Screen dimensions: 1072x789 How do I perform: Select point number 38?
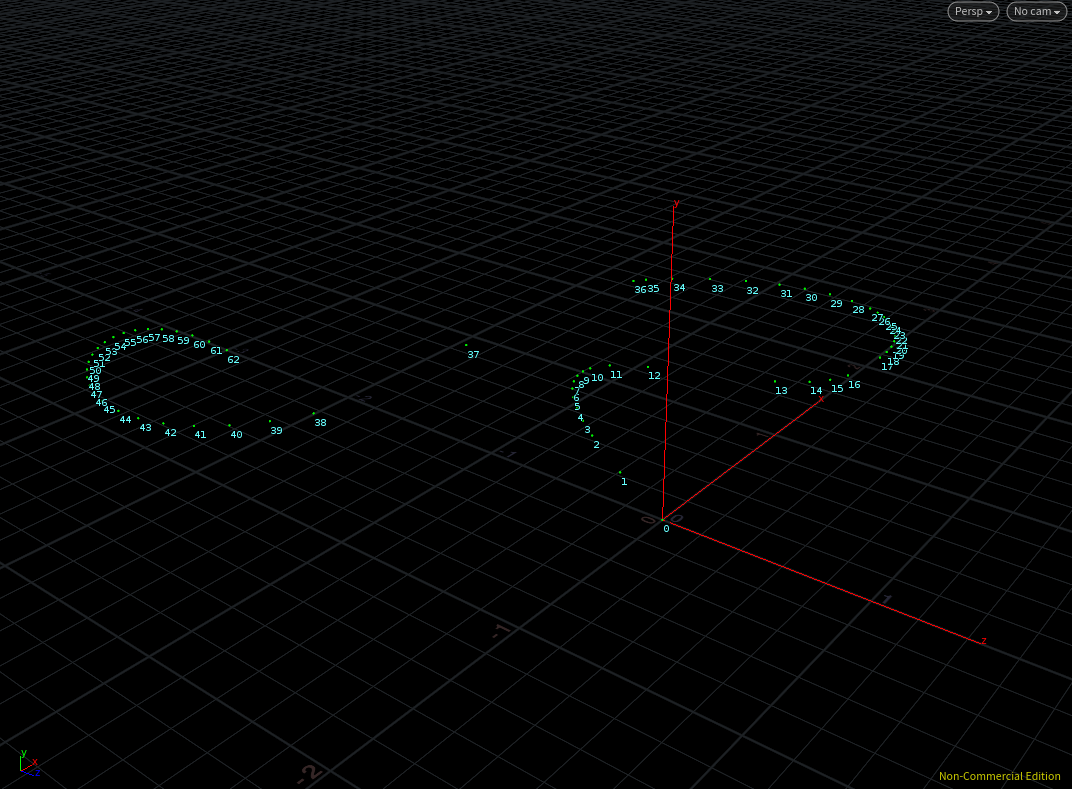[320, 423]
